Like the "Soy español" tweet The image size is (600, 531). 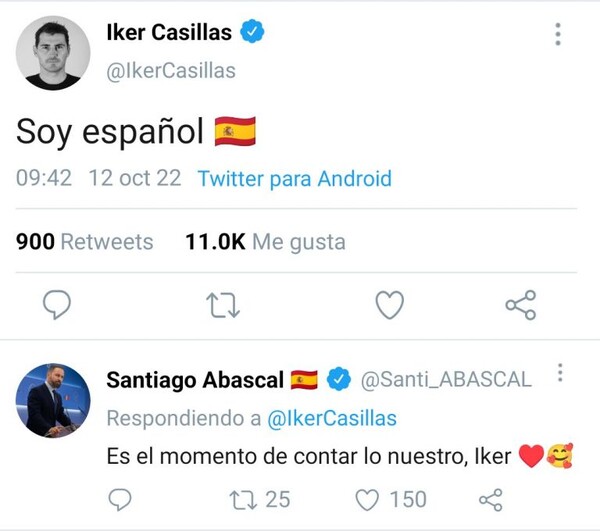(388, 305)
